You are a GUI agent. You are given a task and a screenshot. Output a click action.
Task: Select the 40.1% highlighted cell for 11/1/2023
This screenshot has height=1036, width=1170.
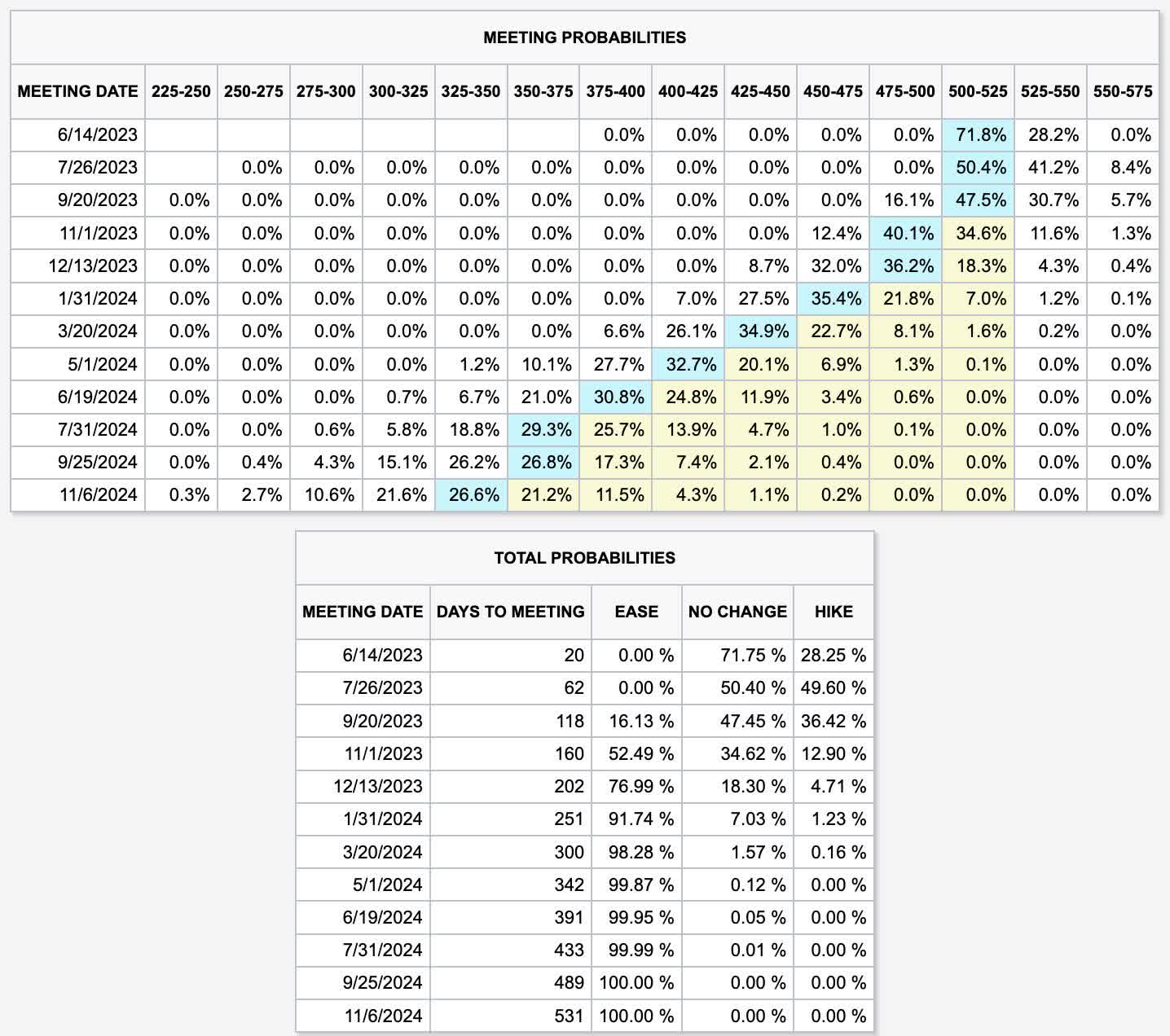(x=905, y=234)
